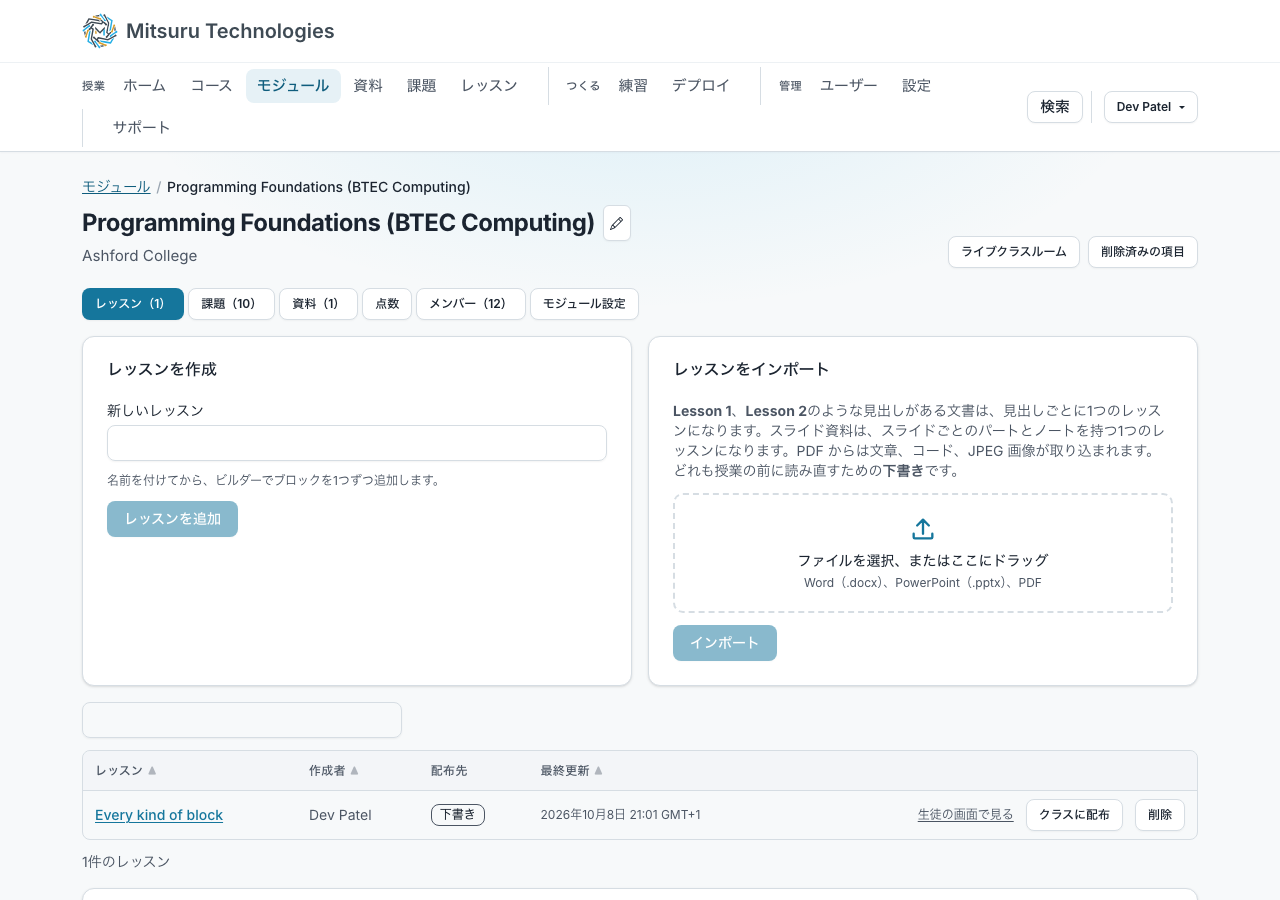The width and height of the screenshot is (1280, 900).
Task: Go to ホーム in the top navigation
Action: [x=145, y=86]
